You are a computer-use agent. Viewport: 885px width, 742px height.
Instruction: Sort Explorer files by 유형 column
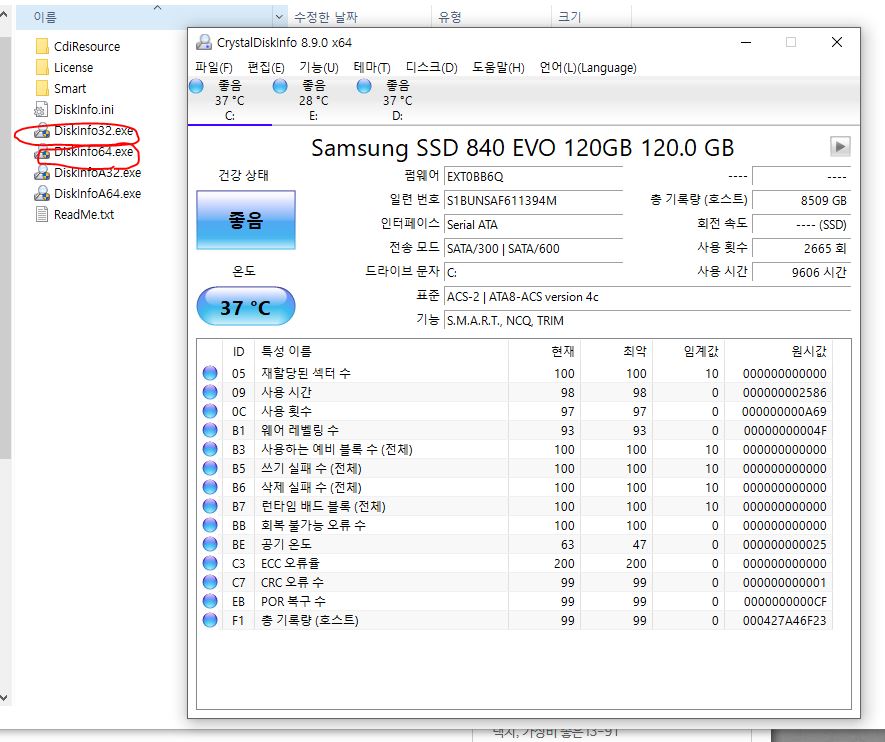click(491, 17)
